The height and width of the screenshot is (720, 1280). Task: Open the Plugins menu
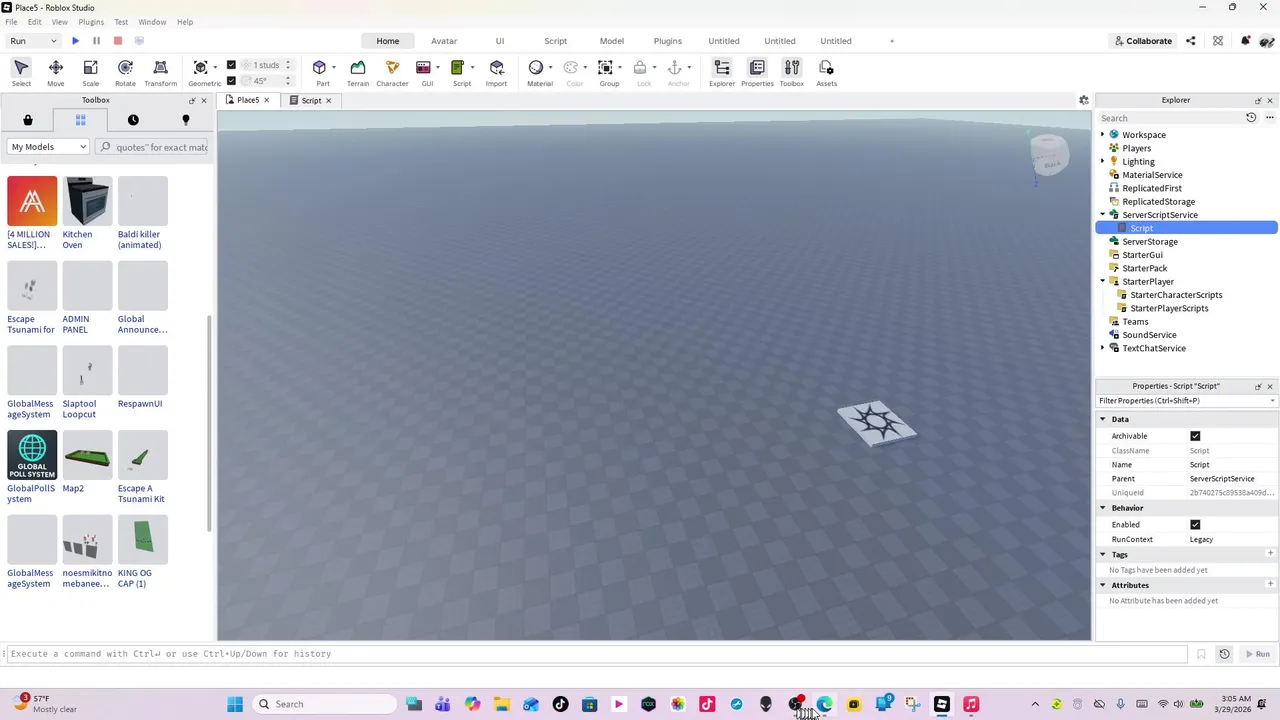pos(91,22)
